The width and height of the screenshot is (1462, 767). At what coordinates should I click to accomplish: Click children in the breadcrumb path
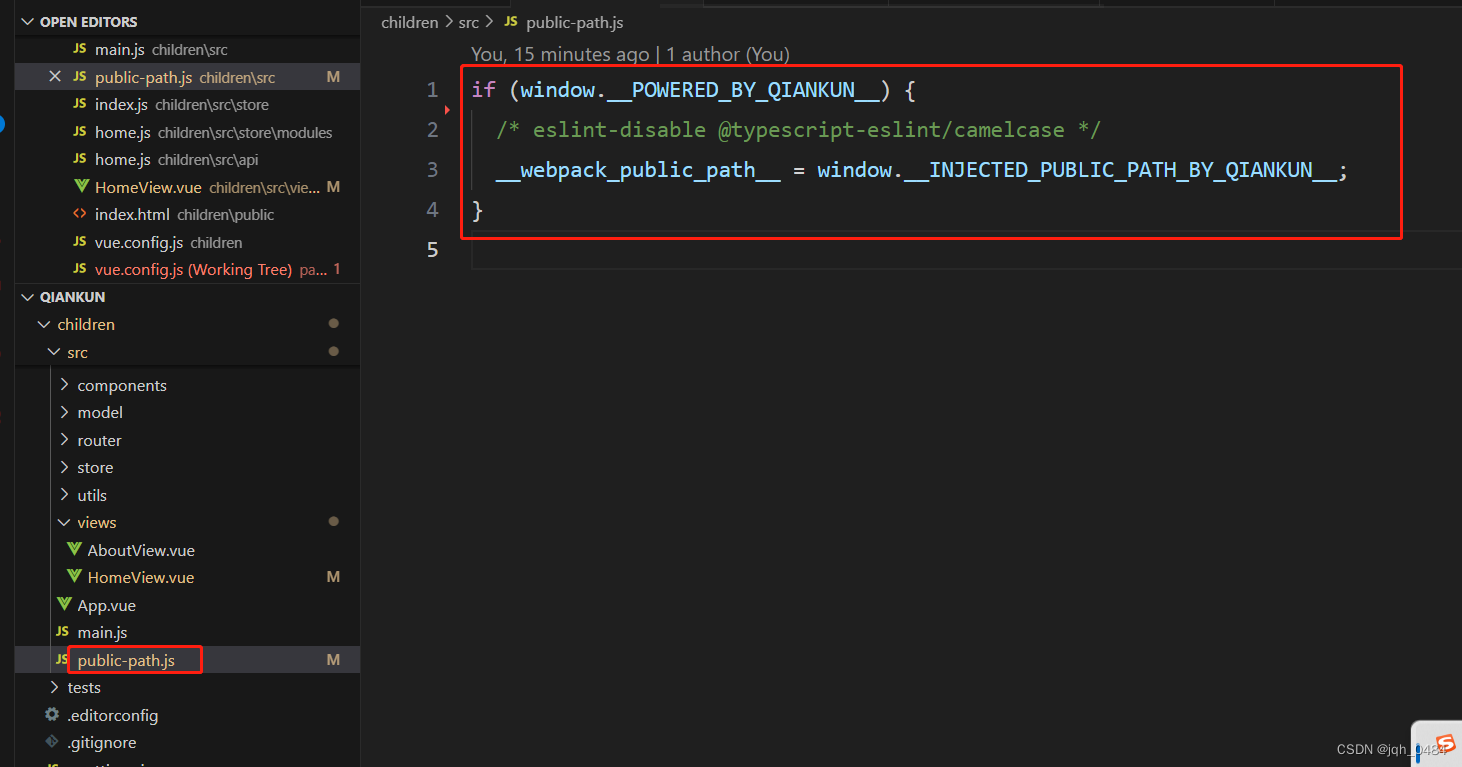point(410,21)
